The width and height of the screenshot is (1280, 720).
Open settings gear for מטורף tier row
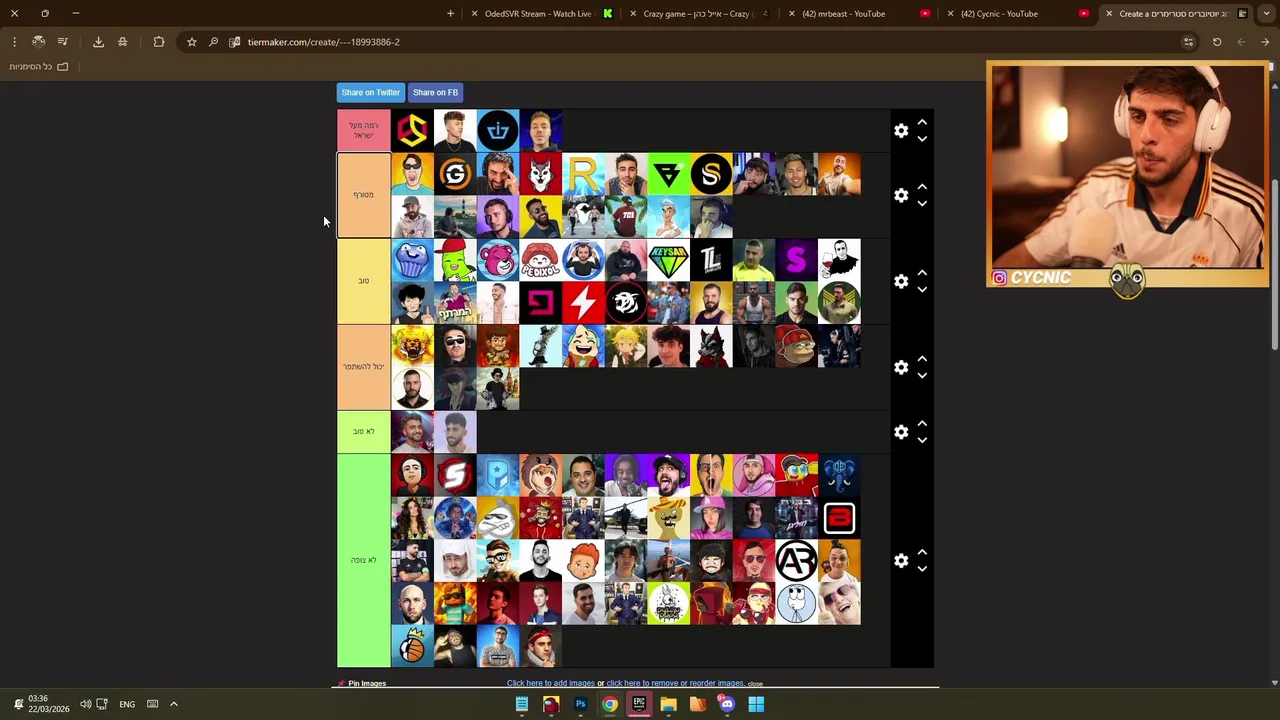pos(901,196)
